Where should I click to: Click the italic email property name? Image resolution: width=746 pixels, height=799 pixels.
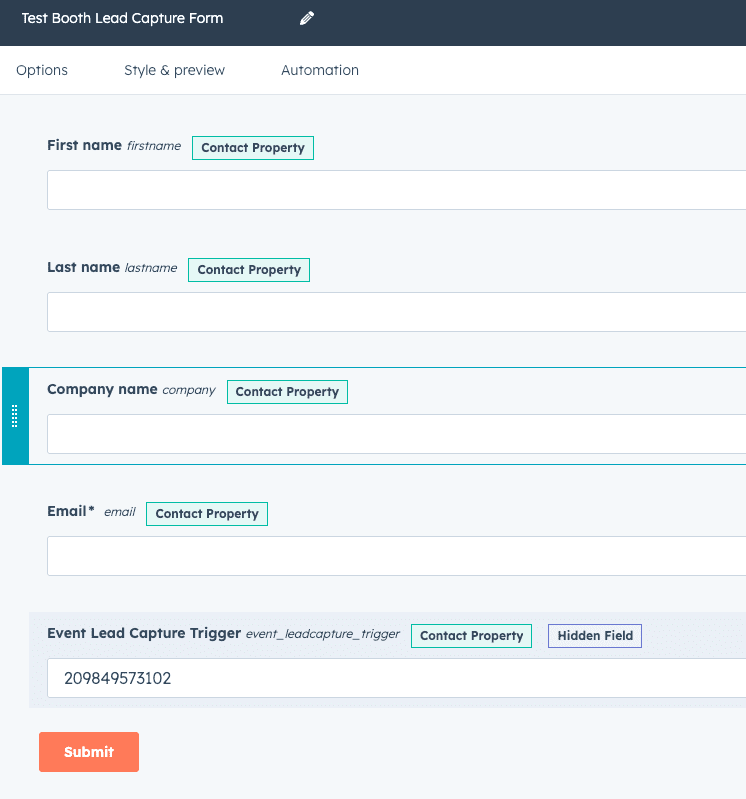[120, 512]
